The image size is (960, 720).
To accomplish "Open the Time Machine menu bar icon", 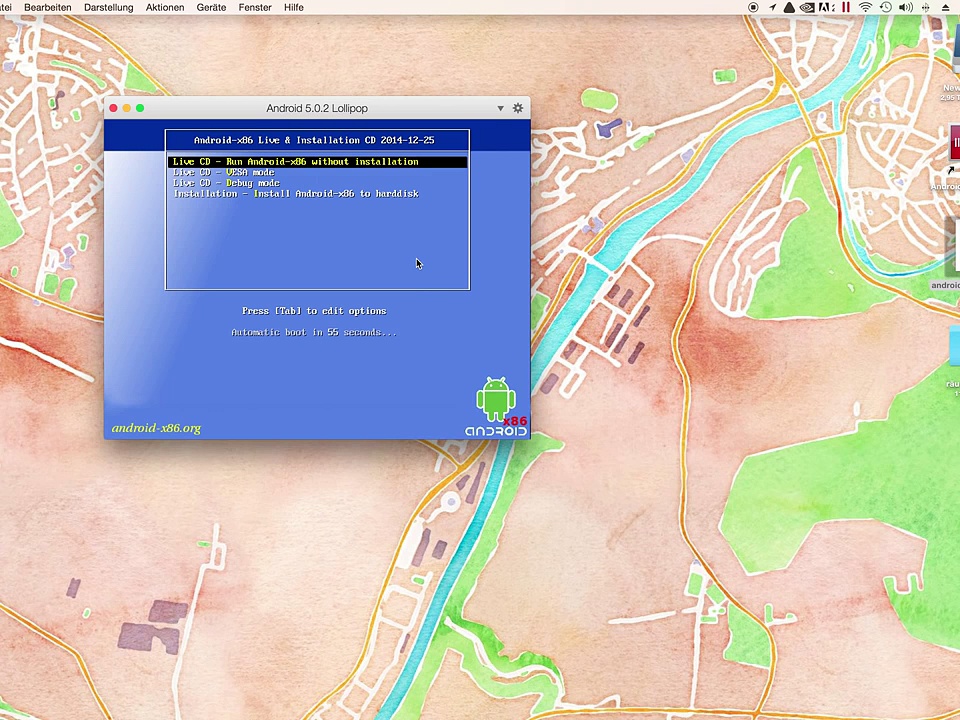I will [x=885, y=7].
